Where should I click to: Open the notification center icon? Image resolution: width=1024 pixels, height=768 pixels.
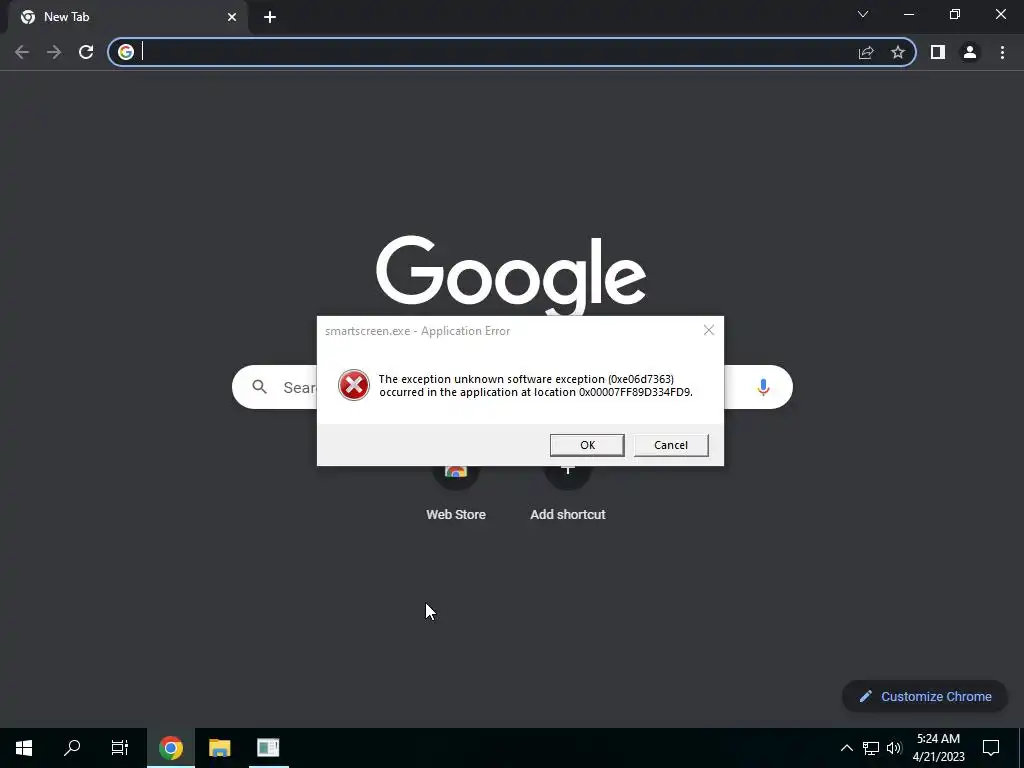(991, 748)
